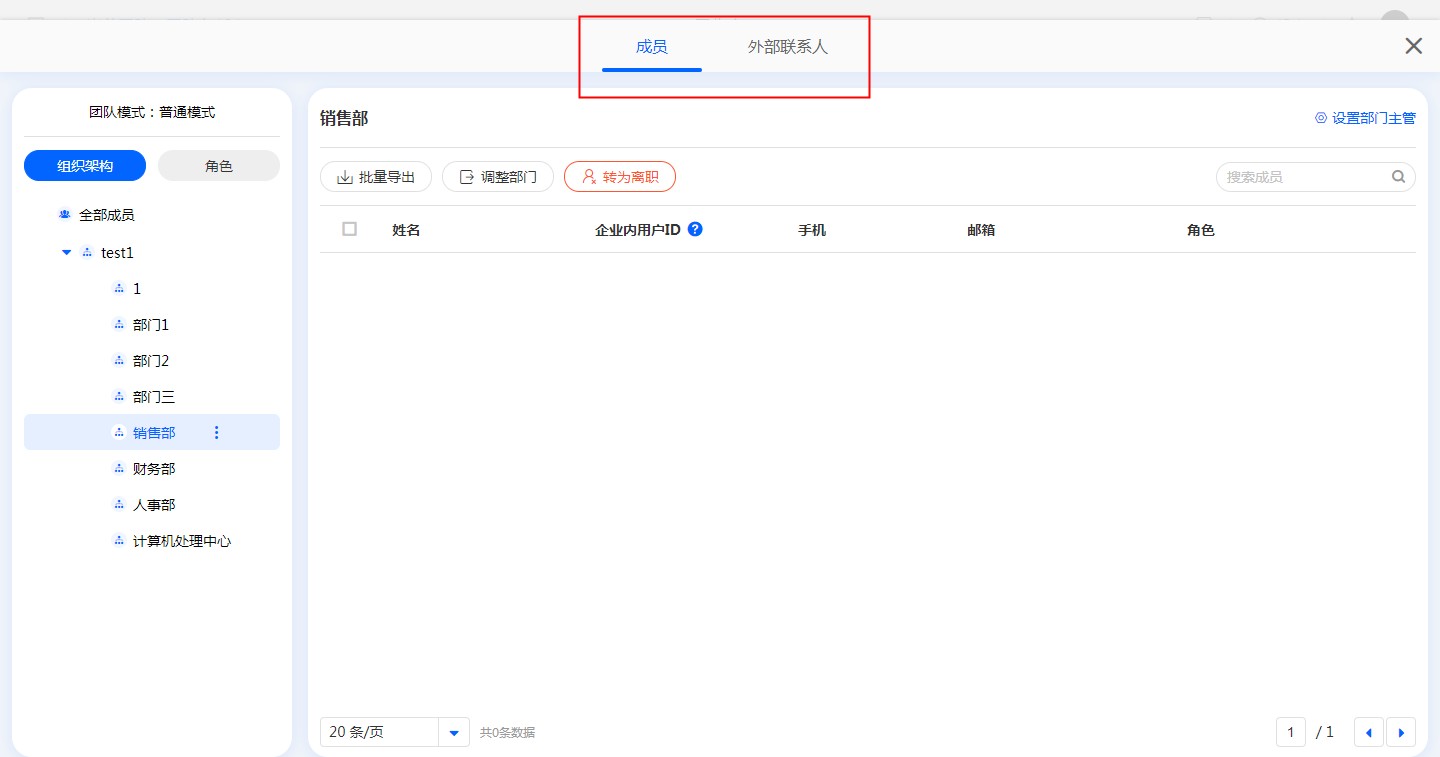
Task: Select the 组织架构 view toggle
Action: coord(85,166)
